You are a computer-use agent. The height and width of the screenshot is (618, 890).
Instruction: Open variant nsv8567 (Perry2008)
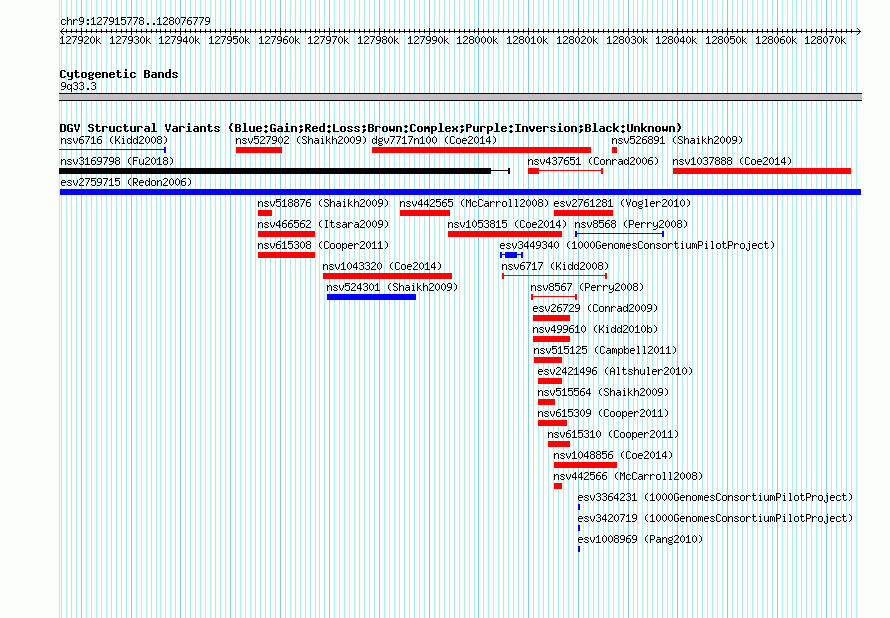[587, 287]
